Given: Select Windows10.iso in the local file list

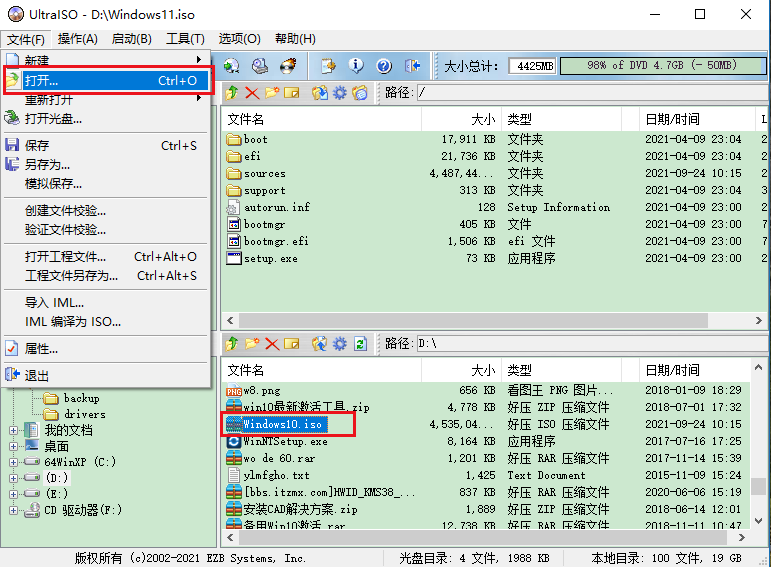Looking at the screenshot, I should (x=284, y=424).
